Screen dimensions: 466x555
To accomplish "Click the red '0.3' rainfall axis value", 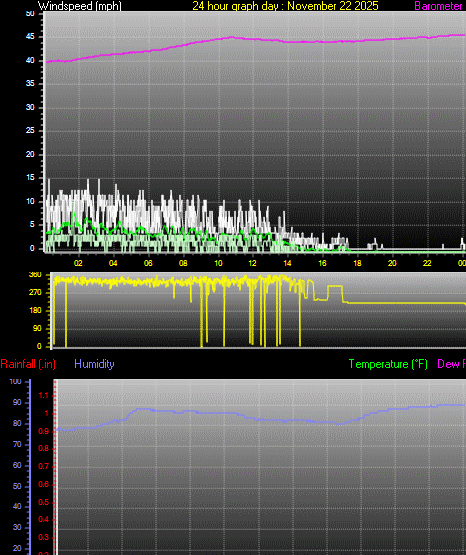I will coord(44,537).
